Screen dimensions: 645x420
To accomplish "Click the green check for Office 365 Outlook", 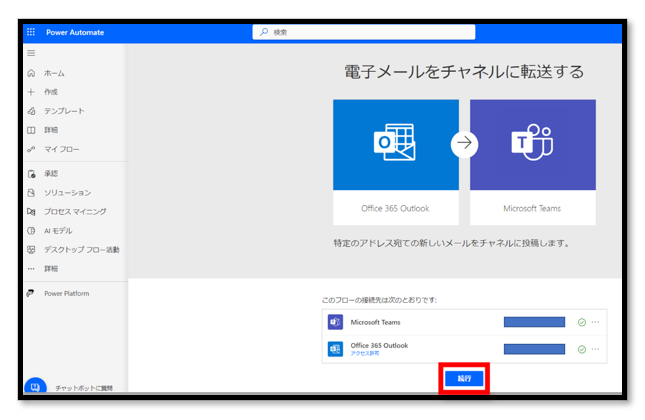I will click(582, 349).
